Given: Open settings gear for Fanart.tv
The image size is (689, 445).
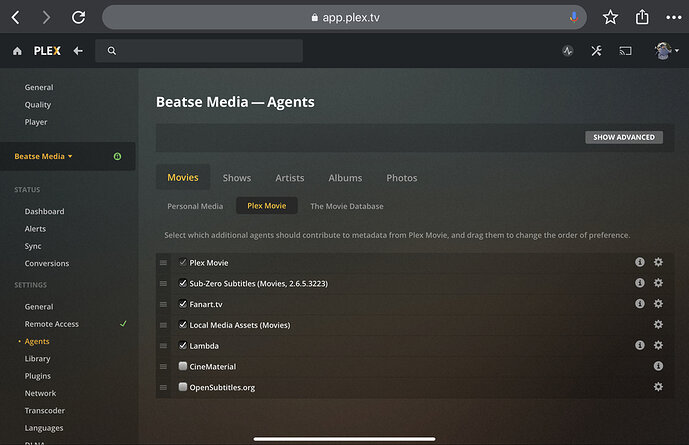Looking at the screenshot, I should click(658, 304).
